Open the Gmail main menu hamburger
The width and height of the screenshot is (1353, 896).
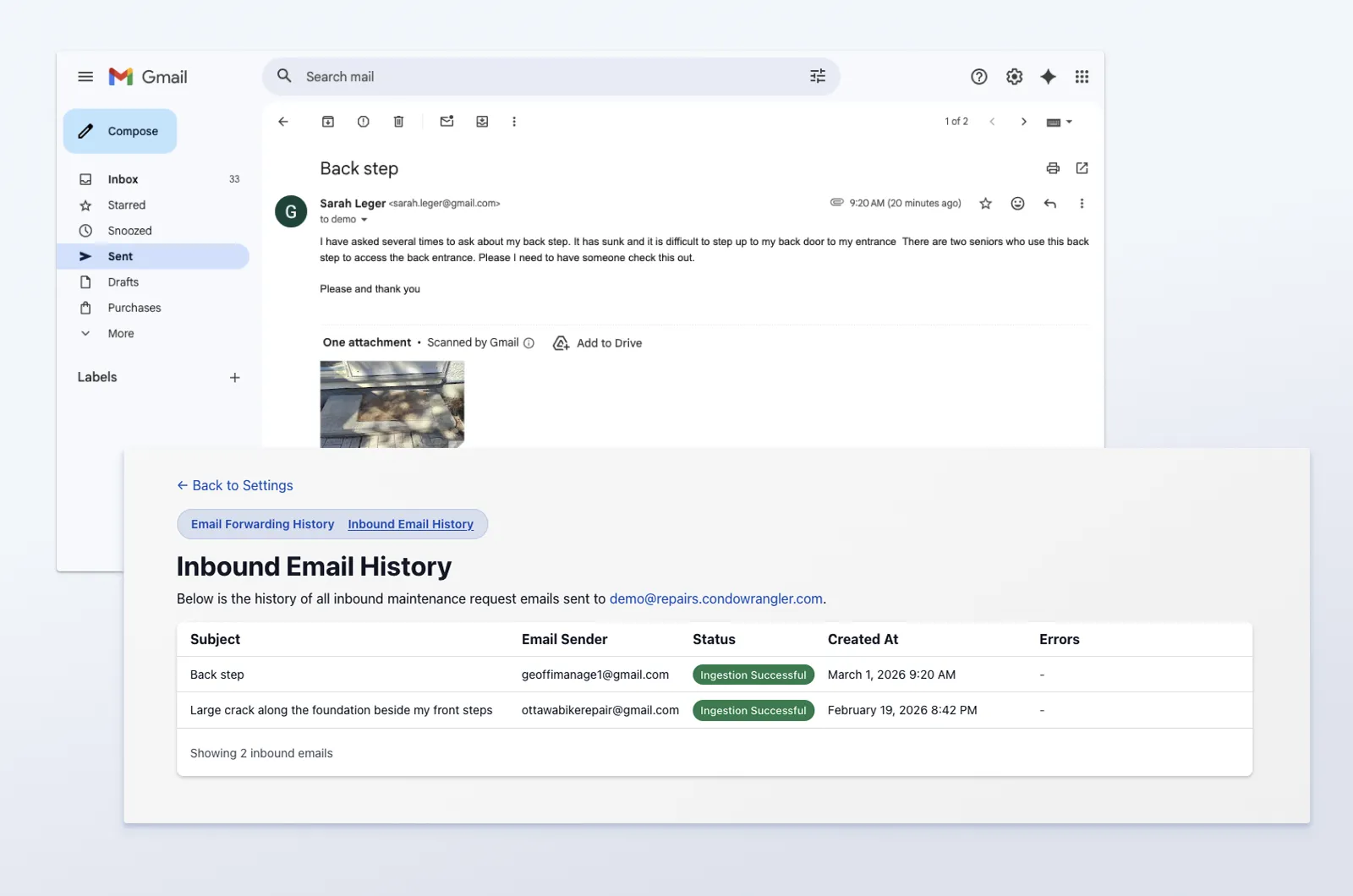tap(85, 77)
